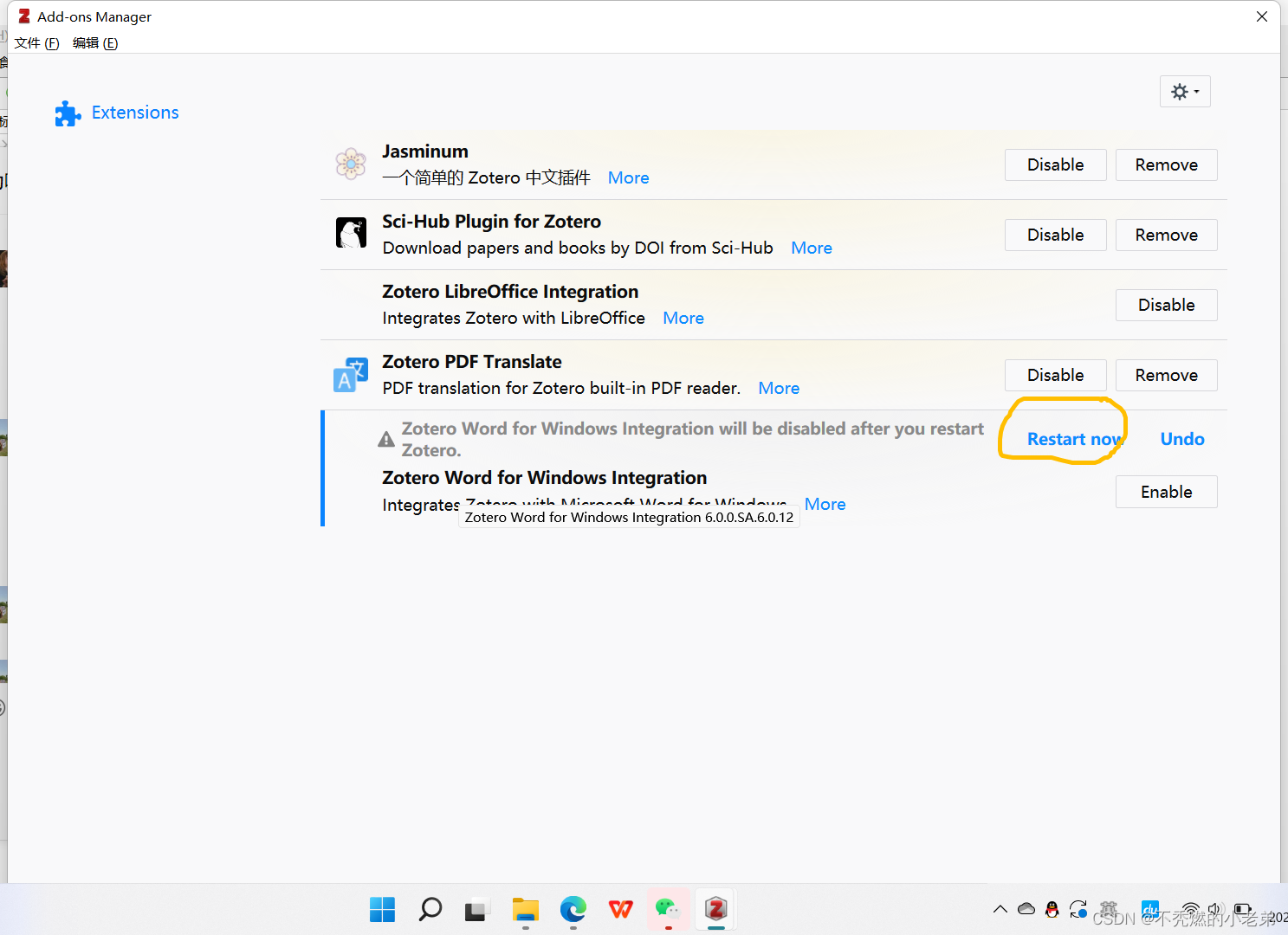Open Windows Start menu

[x=382, y=909]
